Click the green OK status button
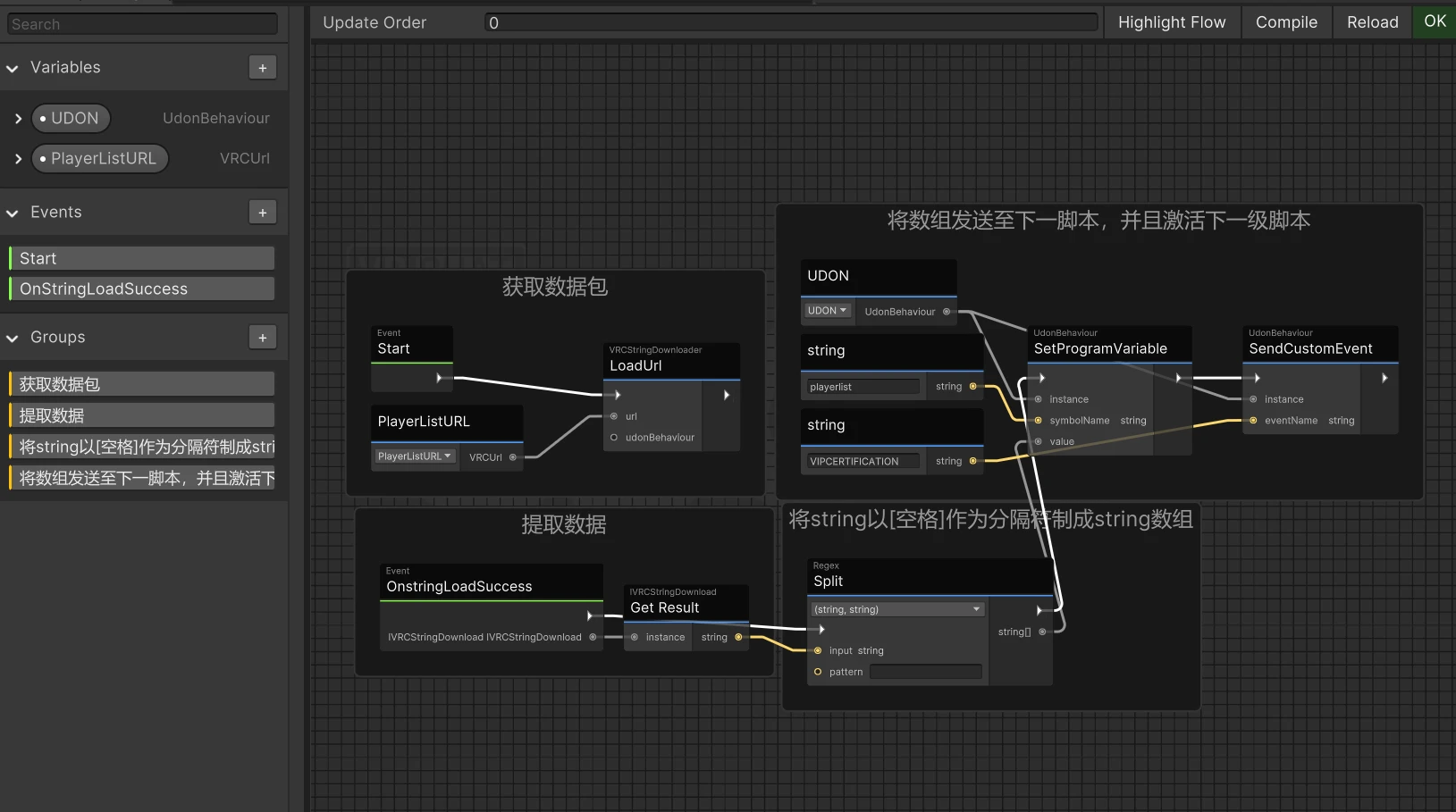This screenshot has height=812, width=1456. [x=1435, y=21]
